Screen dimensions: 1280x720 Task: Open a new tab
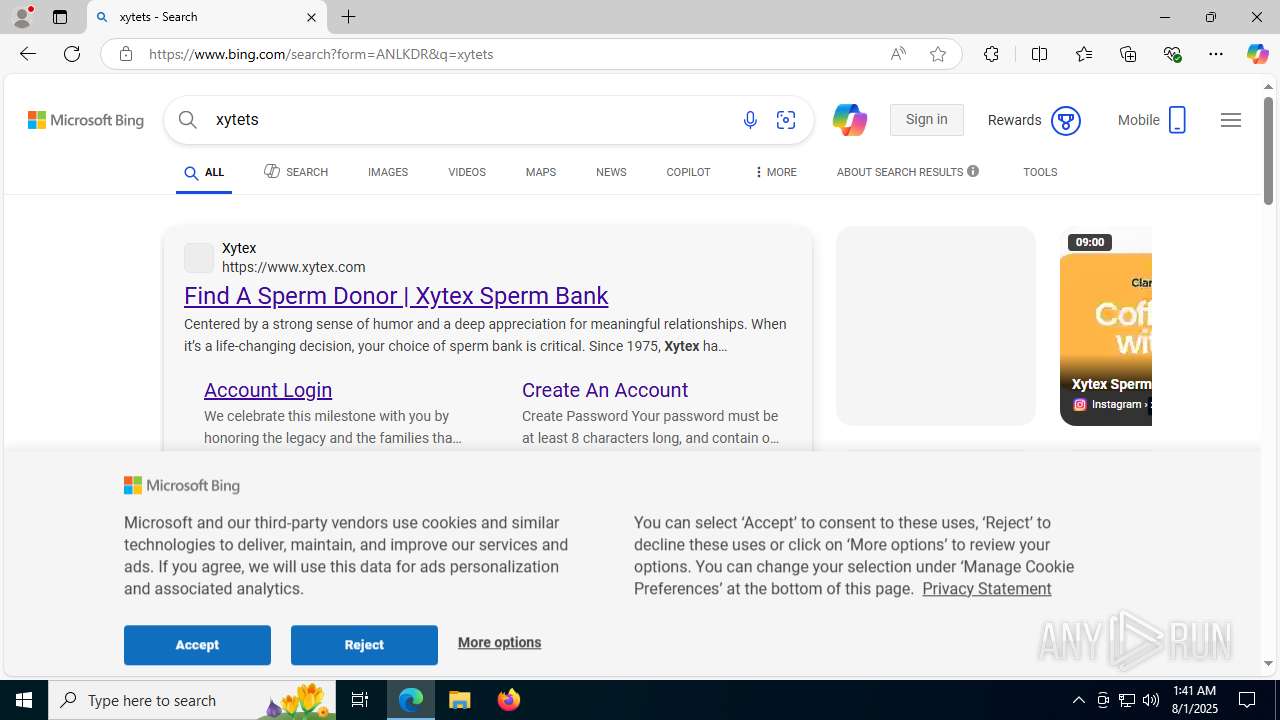click(349, 17)
